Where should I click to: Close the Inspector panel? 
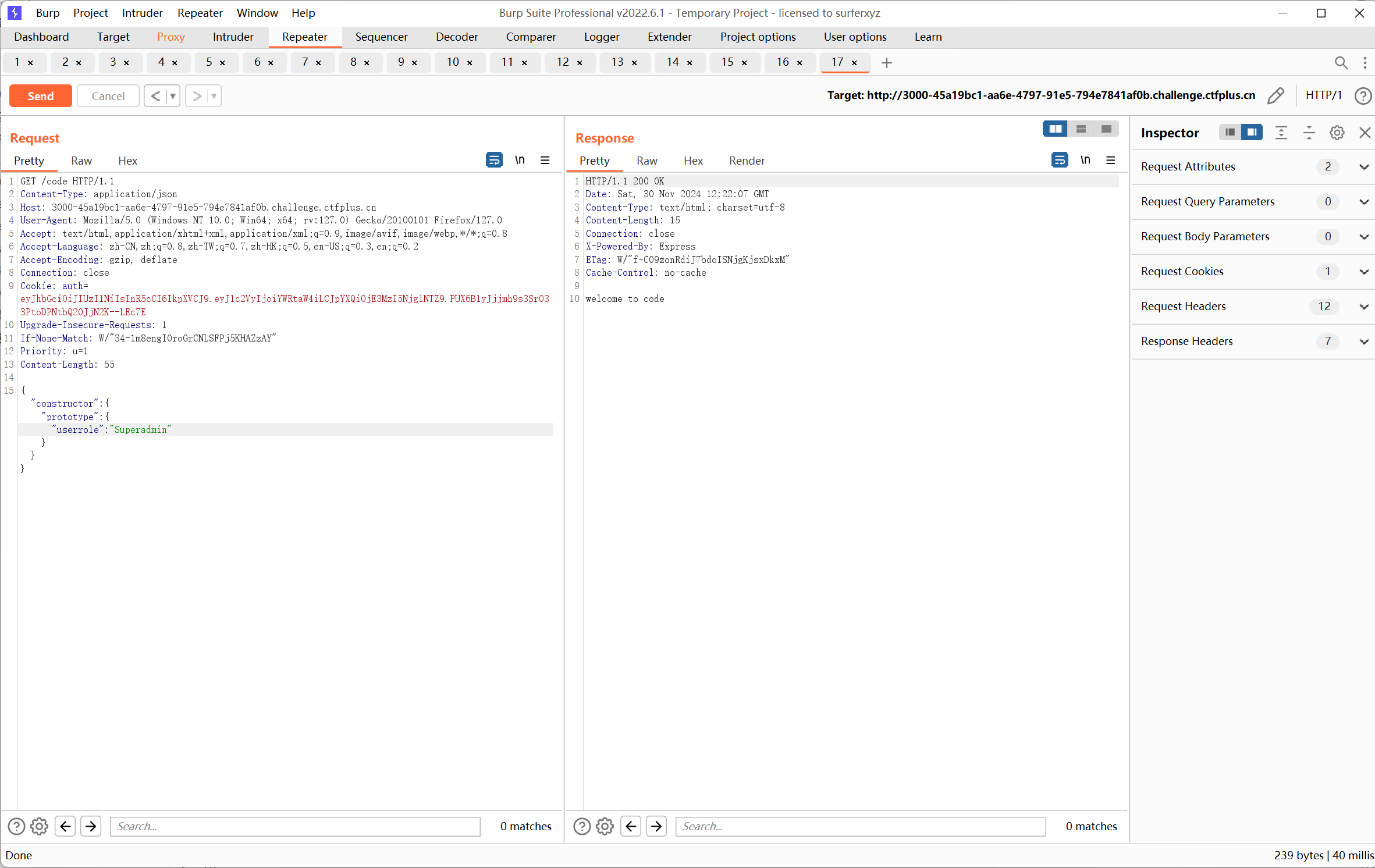coord(1365,133)
